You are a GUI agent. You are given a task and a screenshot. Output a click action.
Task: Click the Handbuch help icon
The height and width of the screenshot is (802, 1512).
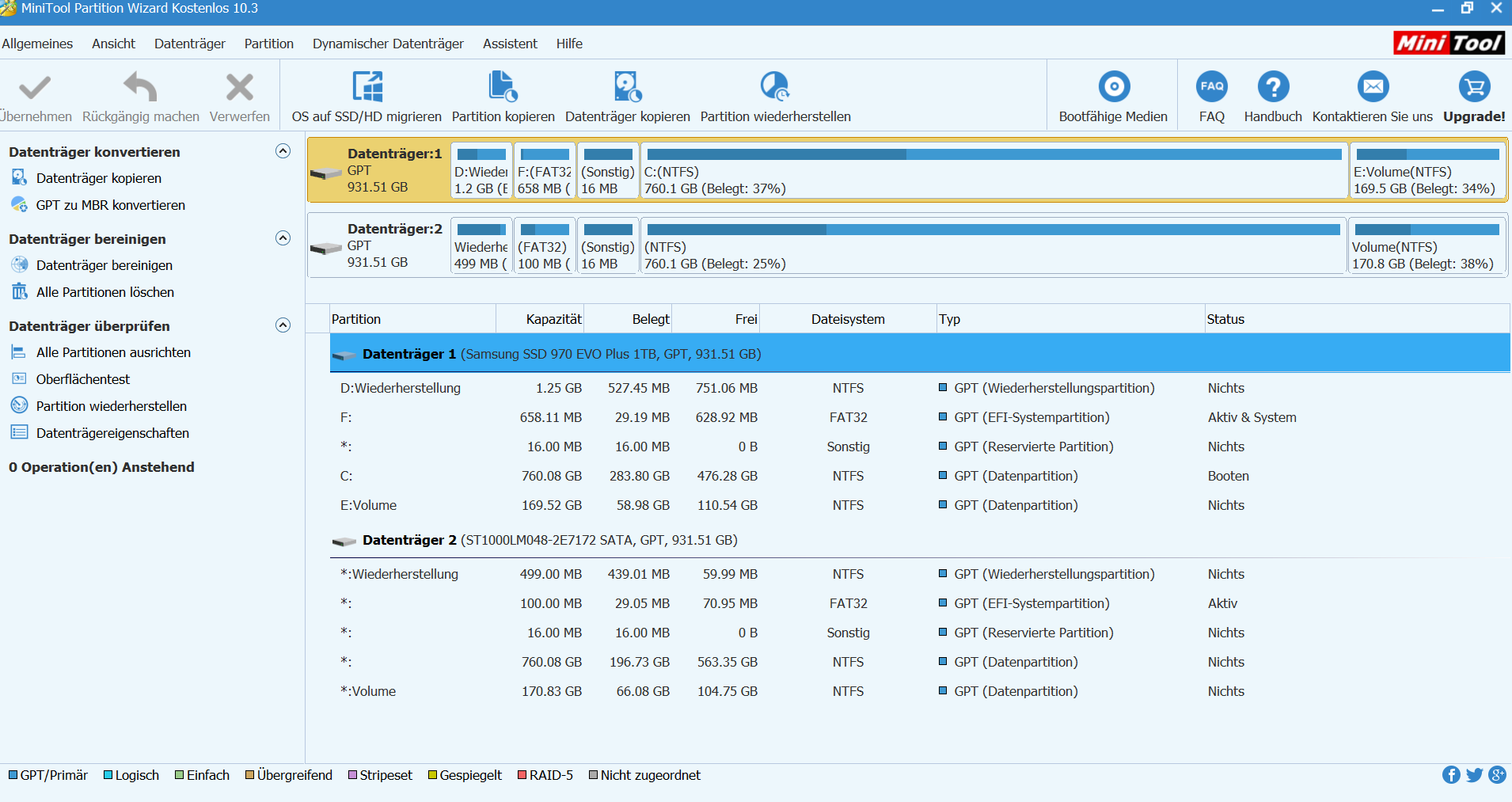[x=1273, y=87]
